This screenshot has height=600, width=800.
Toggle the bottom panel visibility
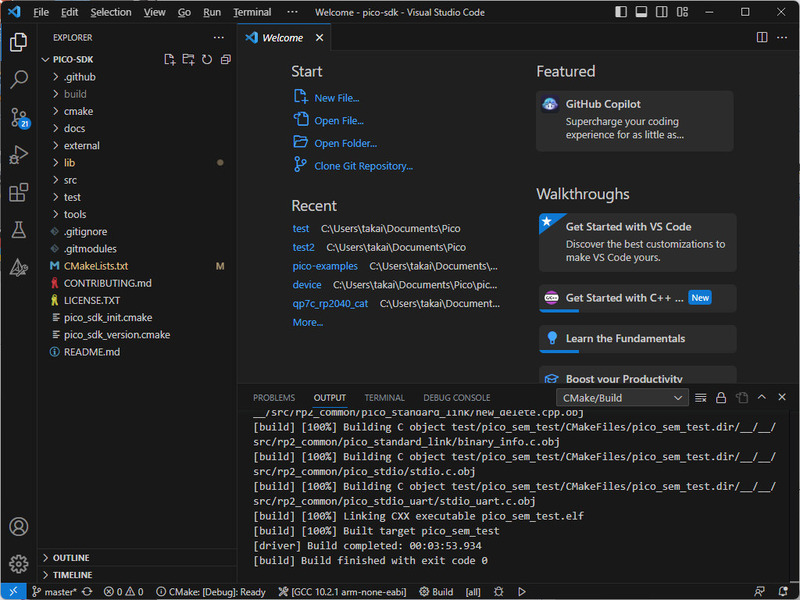tap(643, 12)
